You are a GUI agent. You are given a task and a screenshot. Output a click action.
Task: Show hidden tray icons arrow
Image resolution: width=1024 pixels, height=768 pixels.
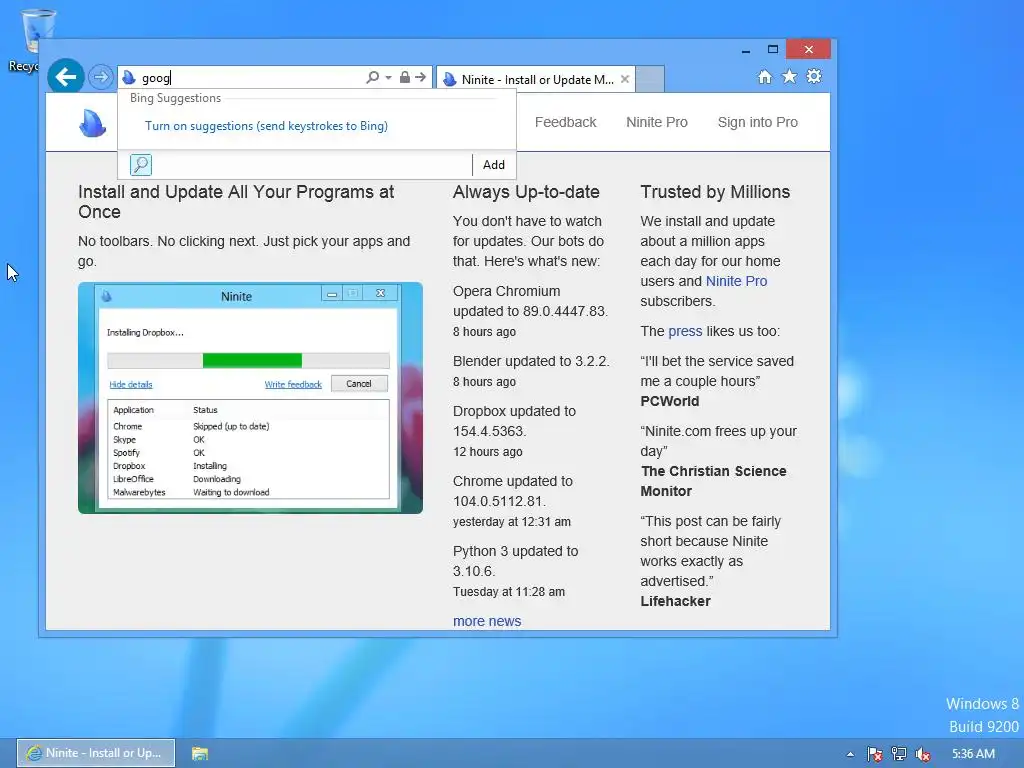tap(850, 754)
